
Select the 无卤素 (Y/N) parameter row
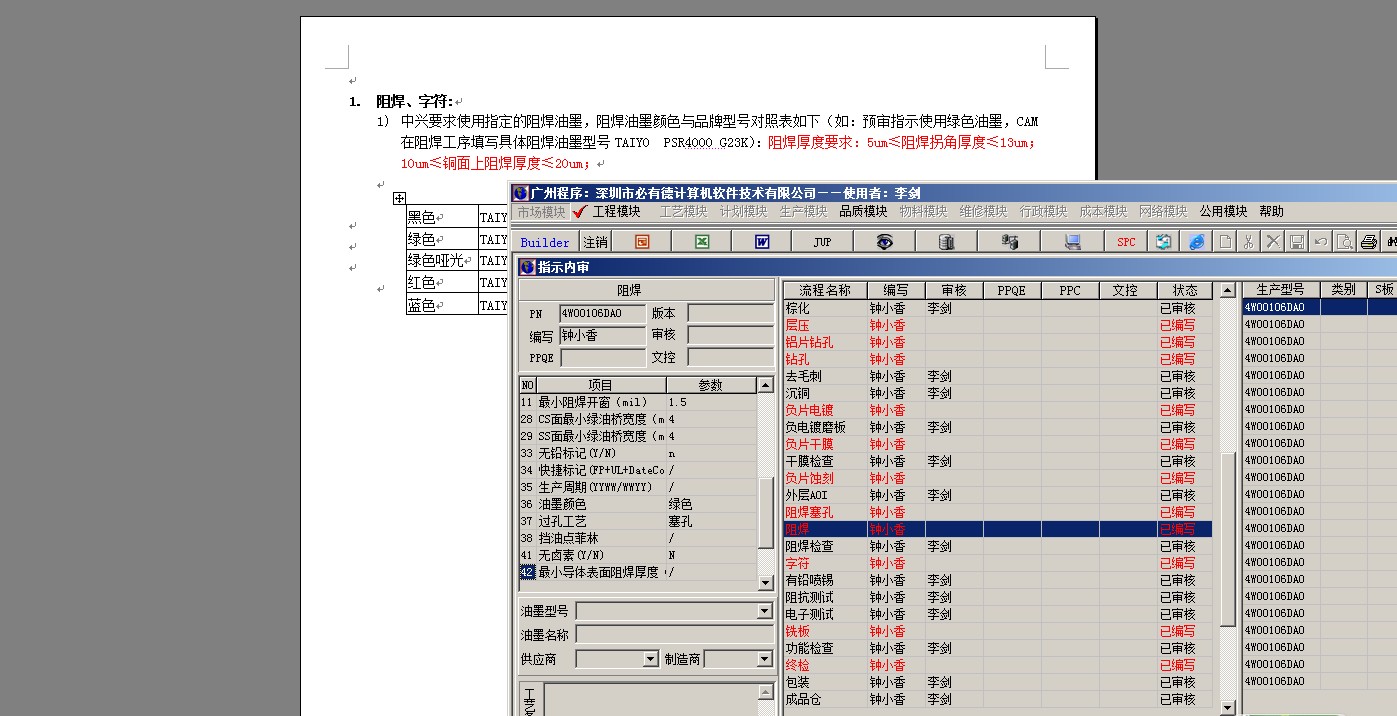coord(638,556)
